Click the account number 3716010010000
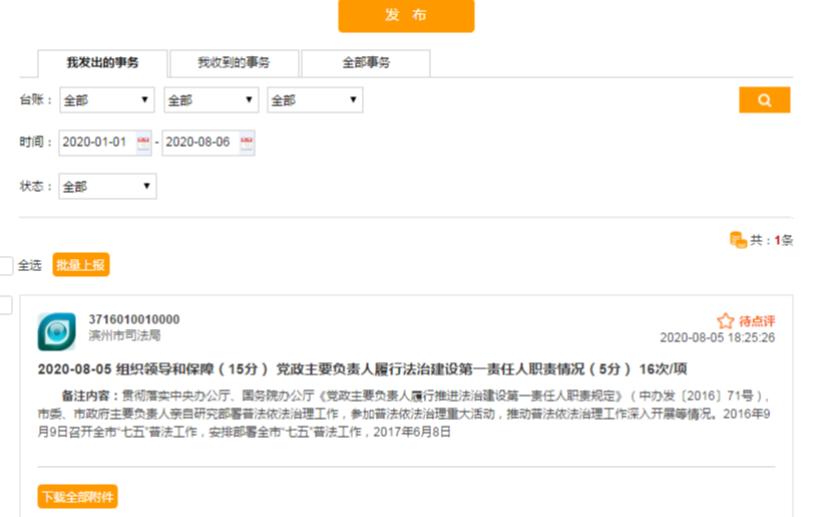The height and width of the screenshot is (517, 831). point(134,319)
